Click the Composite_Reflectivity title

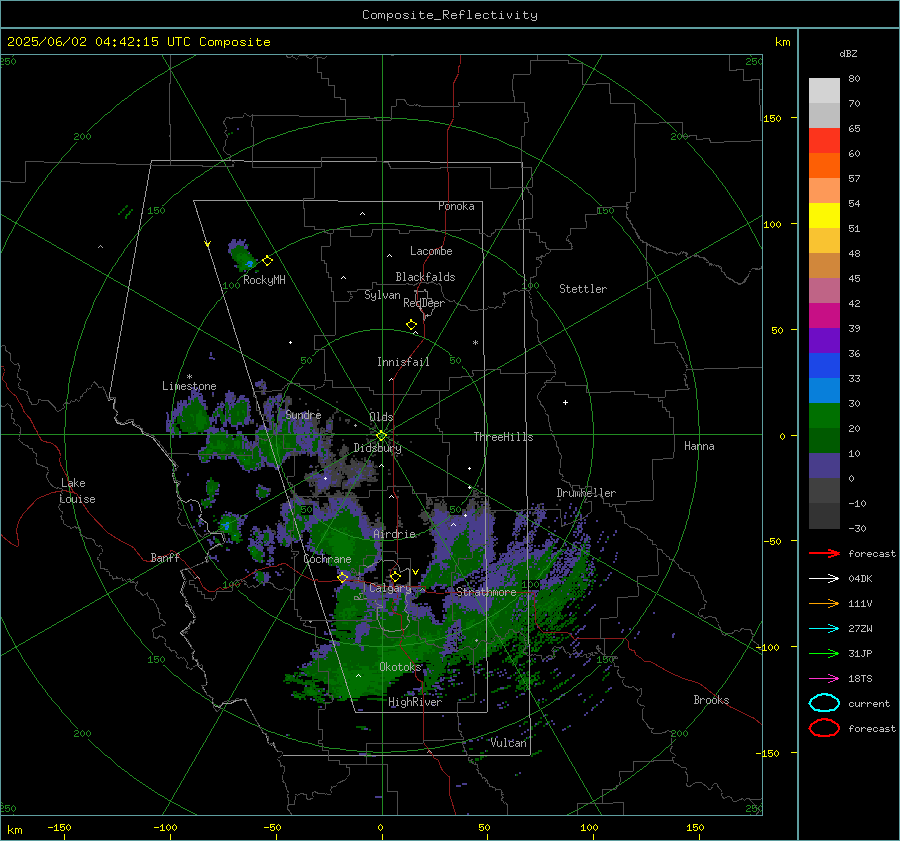click(450, 15)
